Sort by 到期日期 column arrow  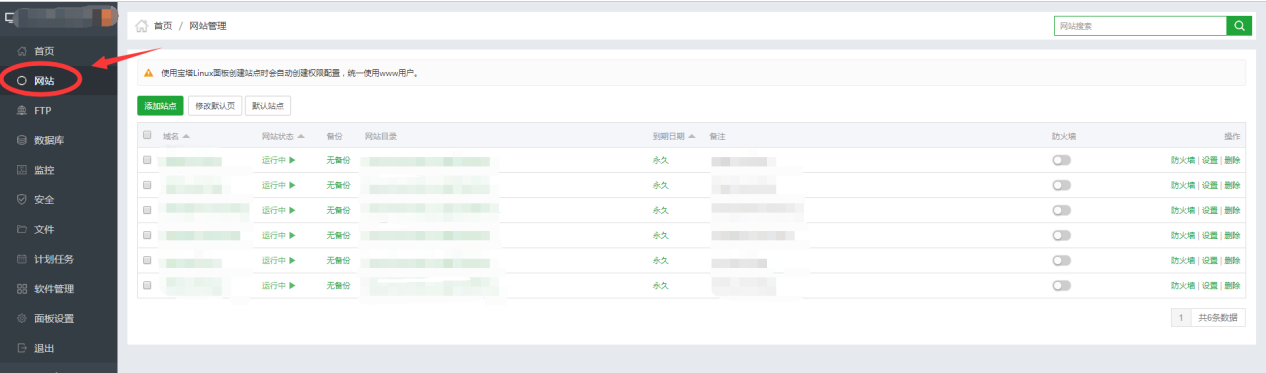692,136
